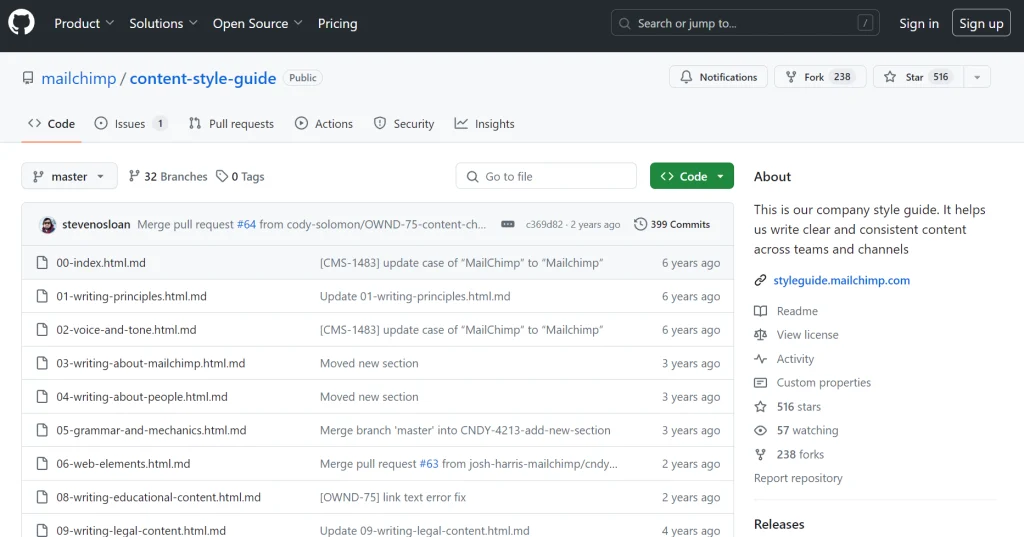
Task: Click stevenosloan's avatar image
Action: point(47,225)
